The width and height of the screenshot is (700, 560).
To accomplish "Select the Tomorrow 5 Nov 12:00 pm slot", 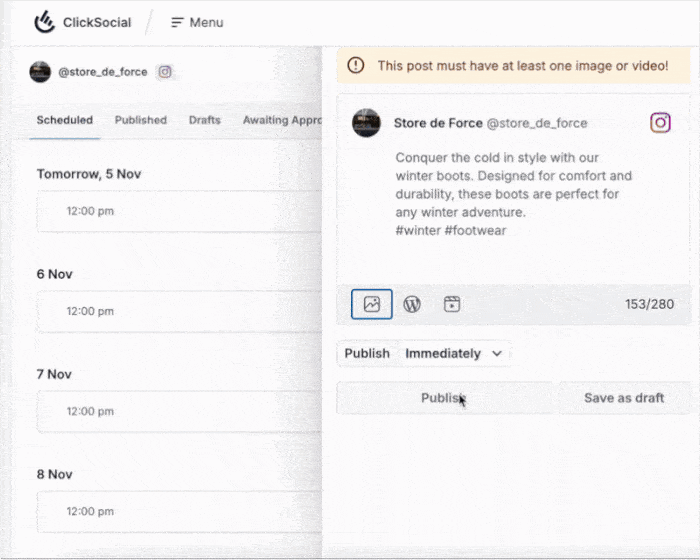I will coord(179,211).
